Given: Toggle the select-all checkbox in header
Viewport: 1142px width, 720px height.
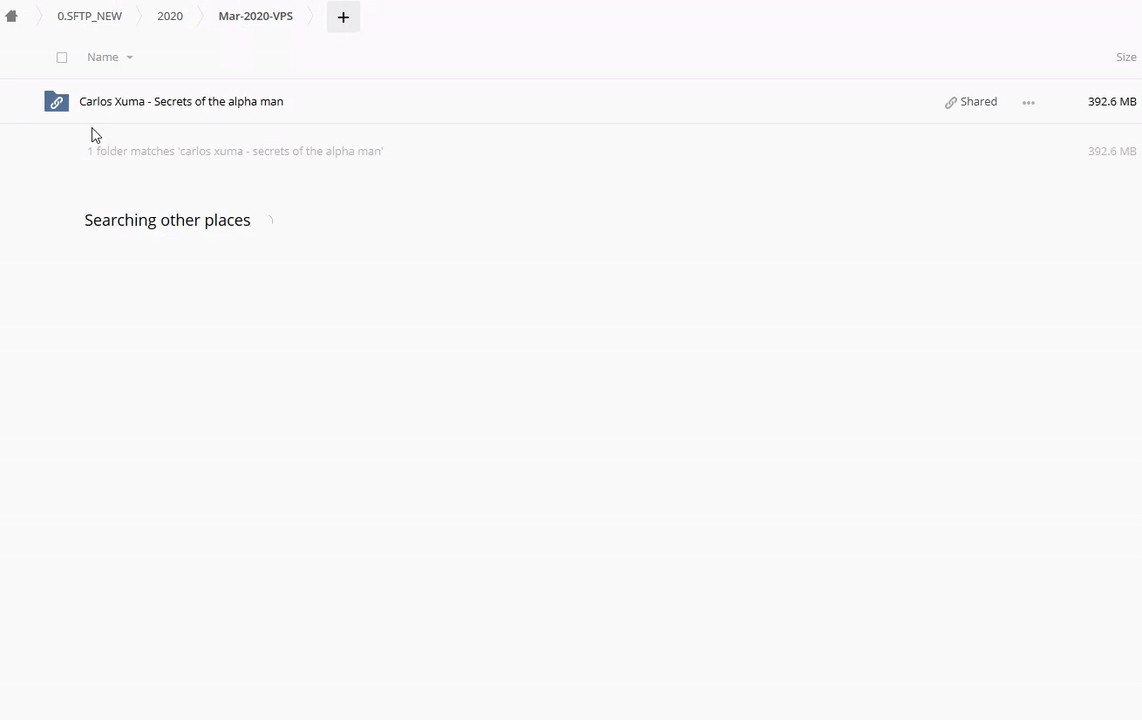Looking at the screenshot, I should pyautogui.click(x=62, y=58).
